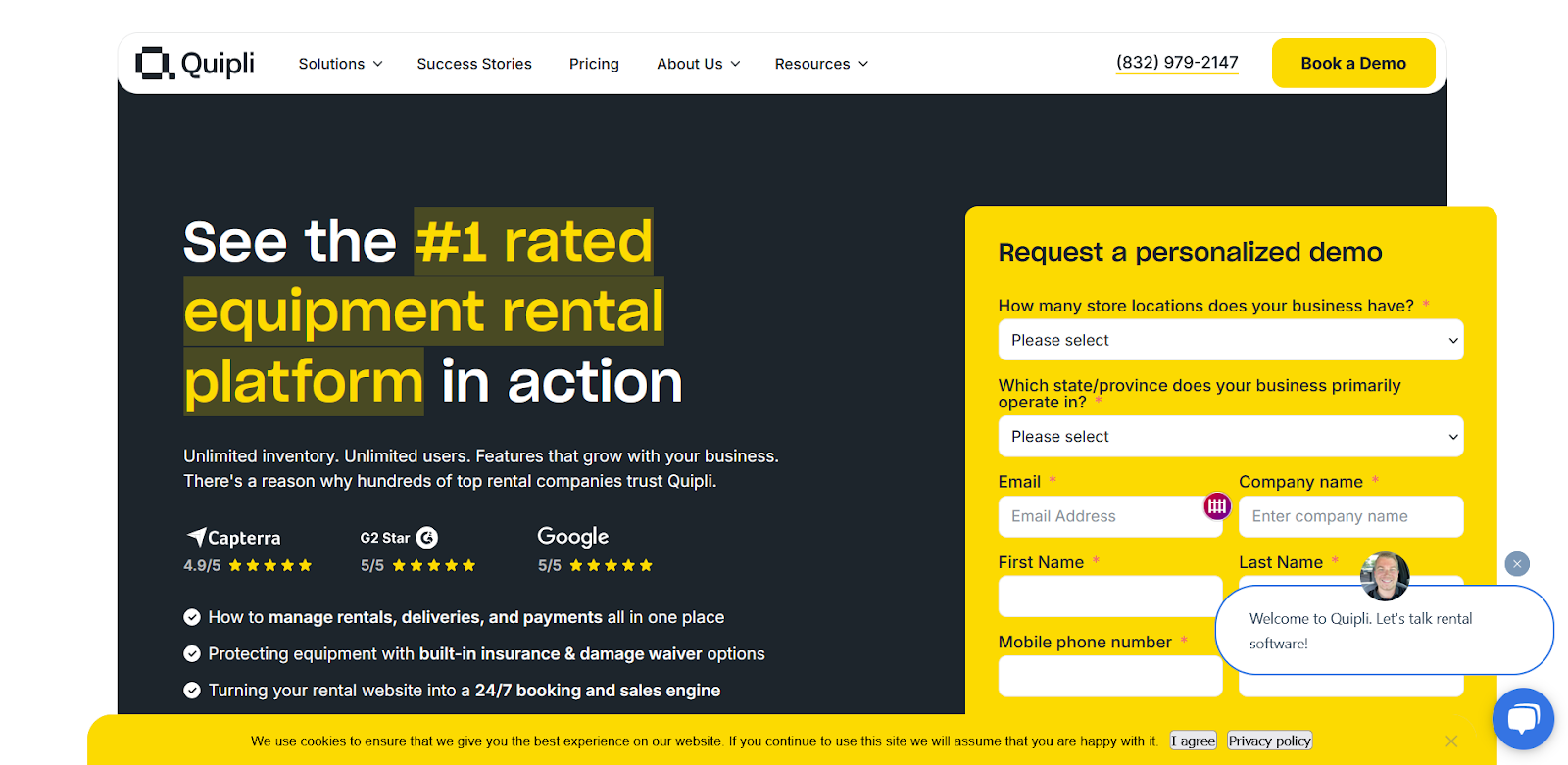Click 'Unlimited inventory. Unlimited users.' text

click(327, 456)
